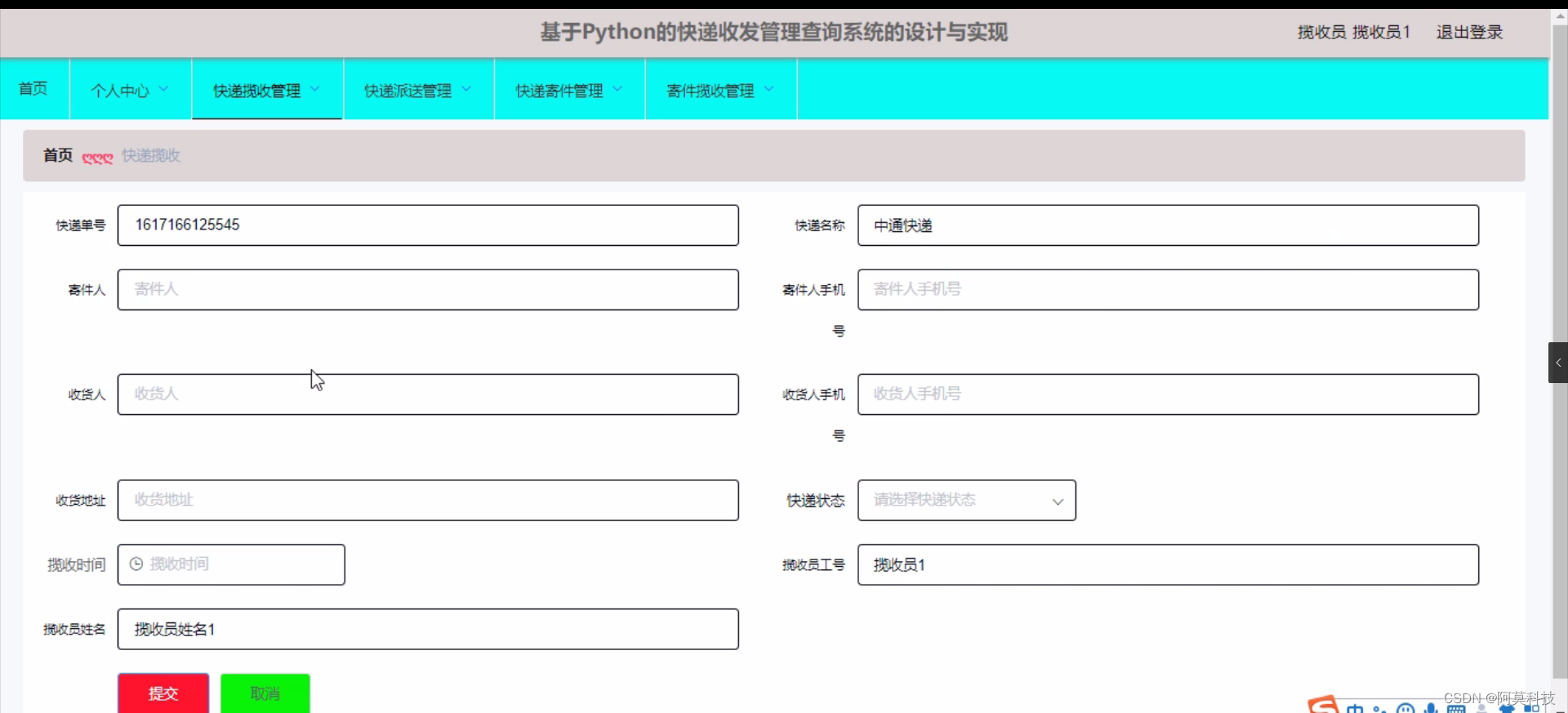
Task: Click the 快递单号 field label
Action: coord(80,225)
